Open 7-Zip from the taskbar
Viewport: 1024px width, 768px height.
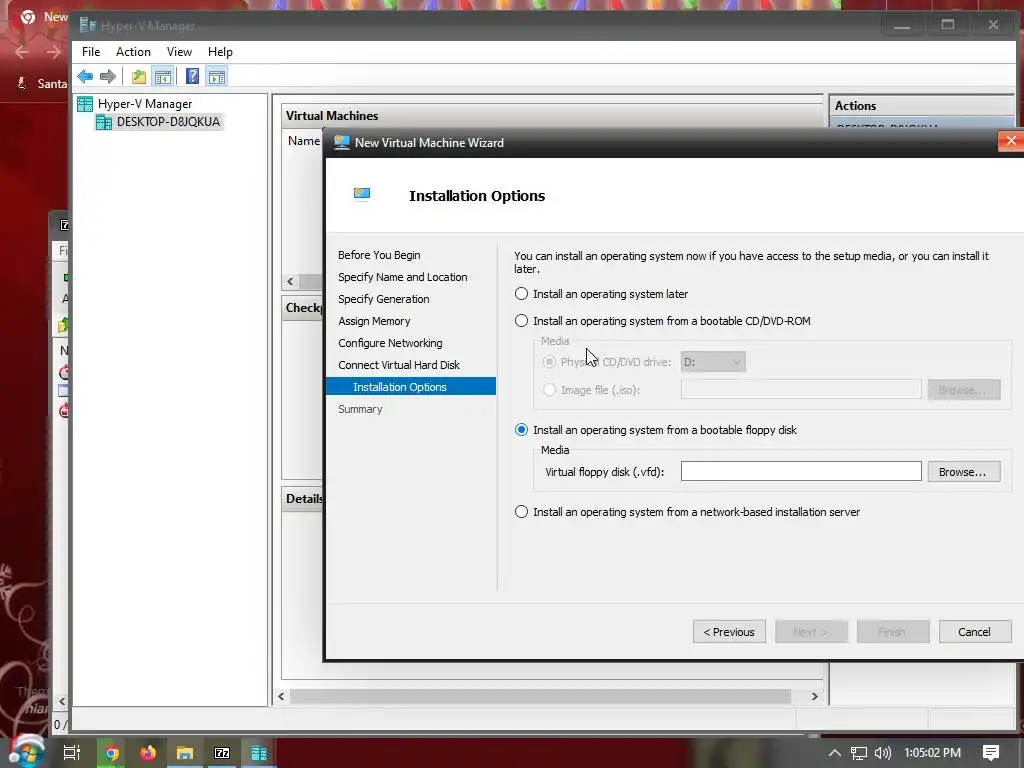pyautogui.click(x=222, y=753)
